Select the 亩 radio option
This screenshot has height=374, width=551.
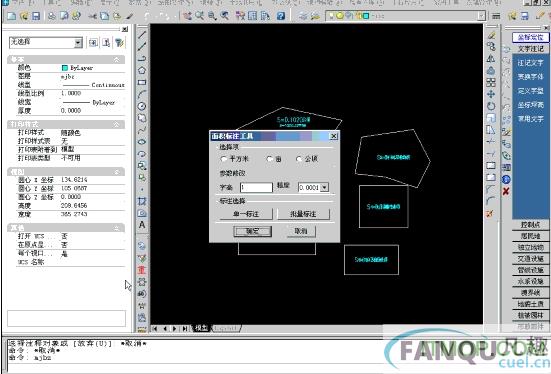pyautogui.click(x=274, y=159)
